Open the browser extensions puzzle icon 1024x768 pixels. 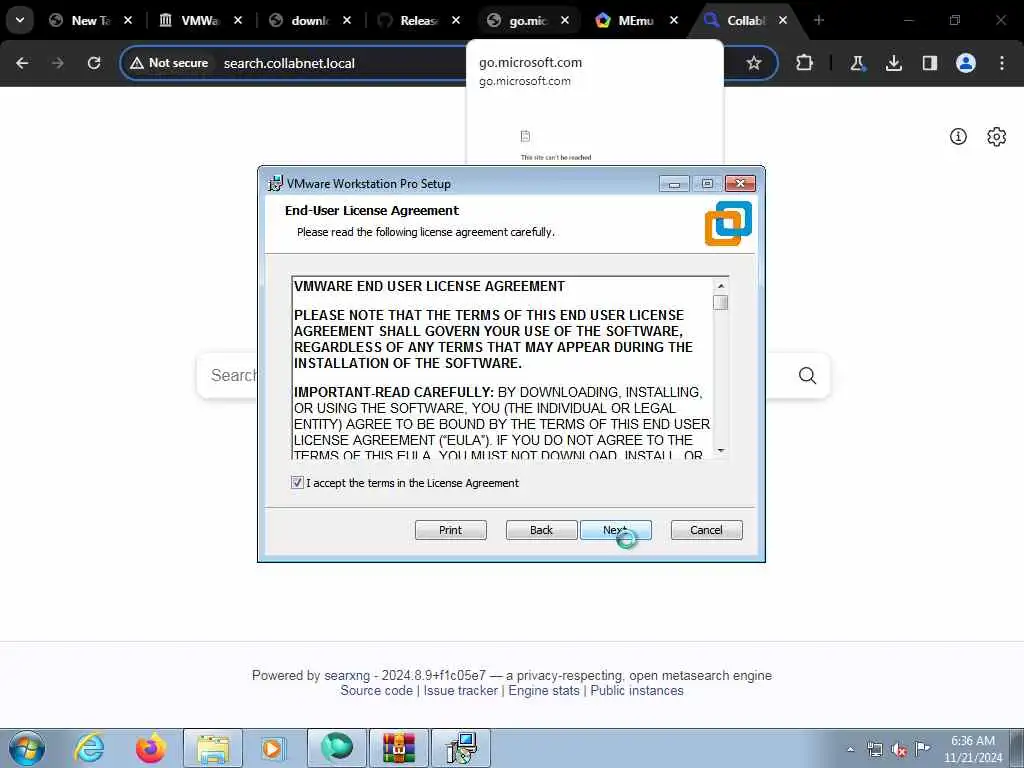tap(805, 63)
